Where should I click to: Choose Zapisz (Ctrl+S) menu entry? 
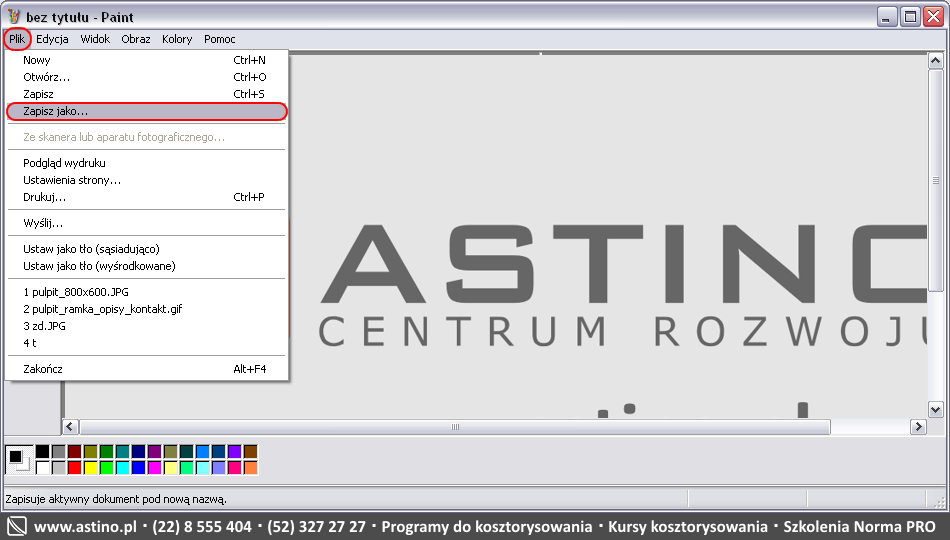click(146, 94)
